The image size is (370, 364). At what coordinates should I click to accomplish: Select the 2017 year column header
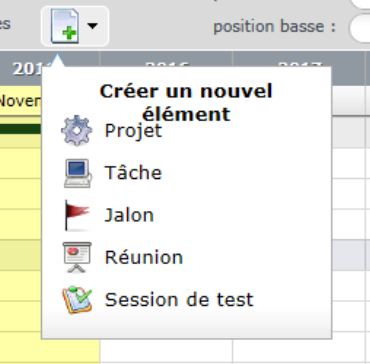tap(299, 63)
